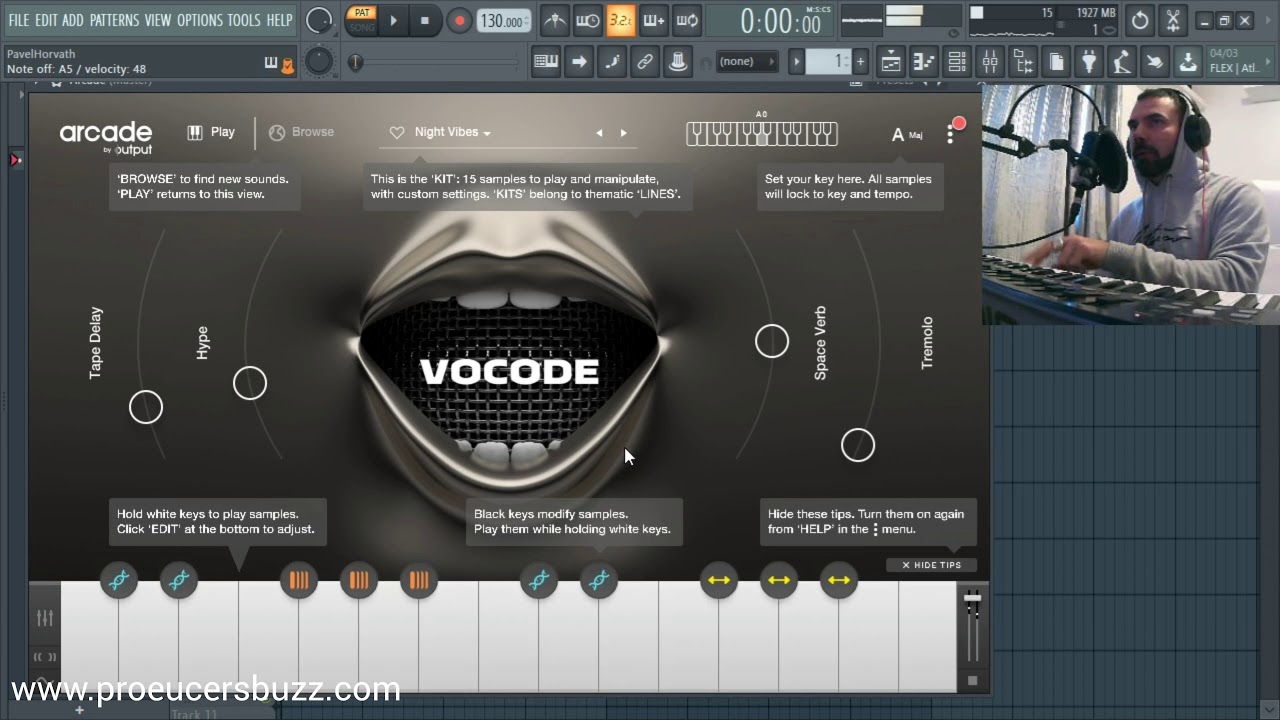Open the TOOLS menu

point(244,20)
